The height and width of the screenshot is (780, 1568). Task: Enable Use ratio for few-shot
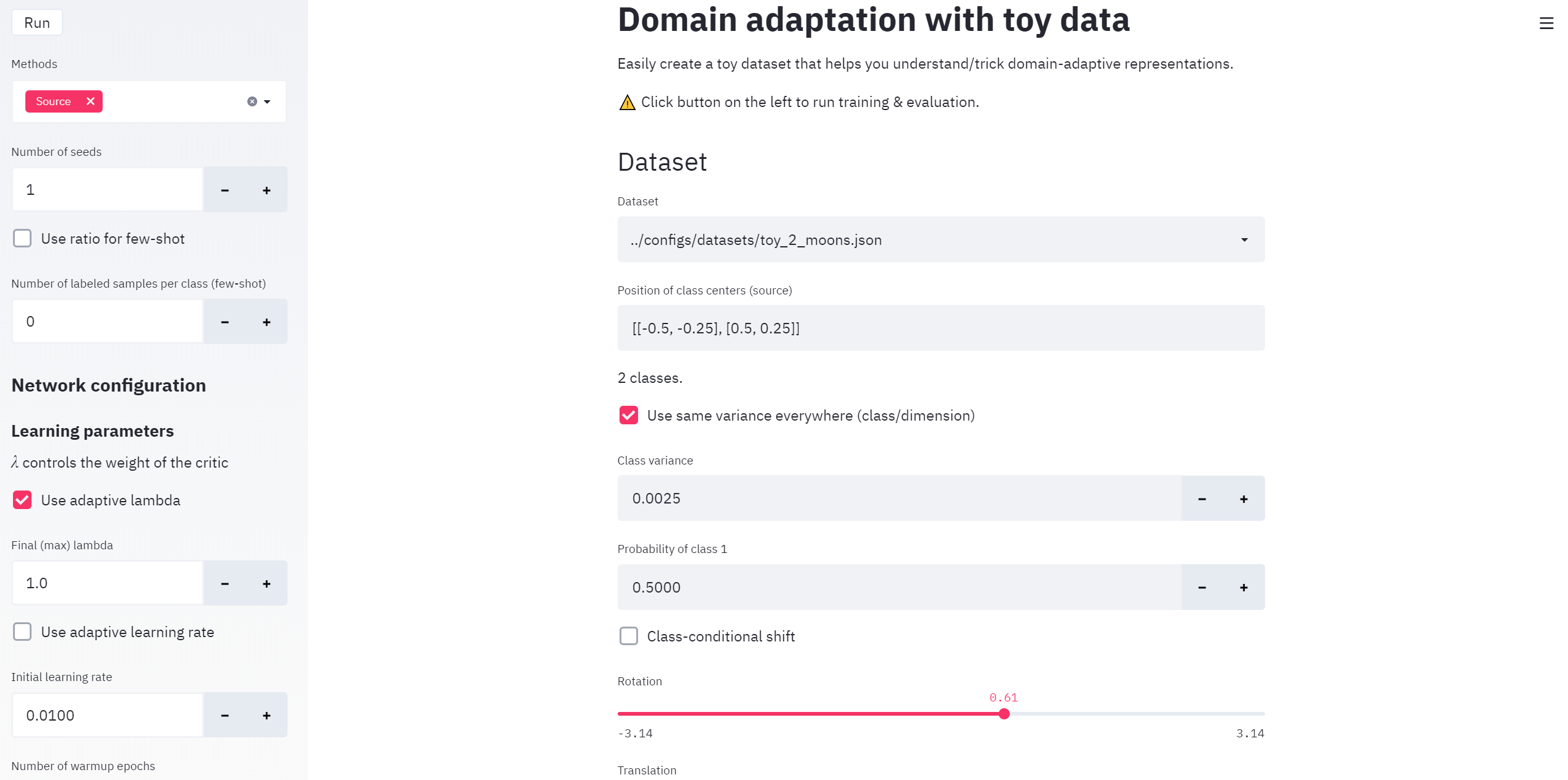pos(23,239)
